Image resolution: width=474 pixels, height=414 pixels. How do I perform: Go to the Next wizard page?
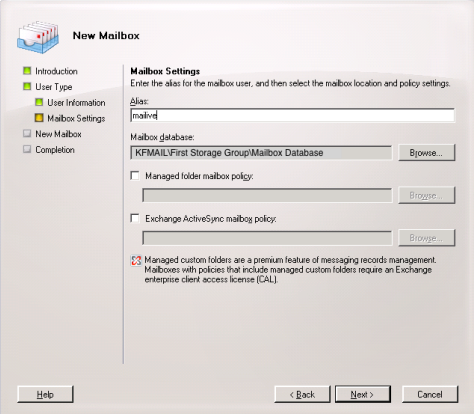pos(363,394)
